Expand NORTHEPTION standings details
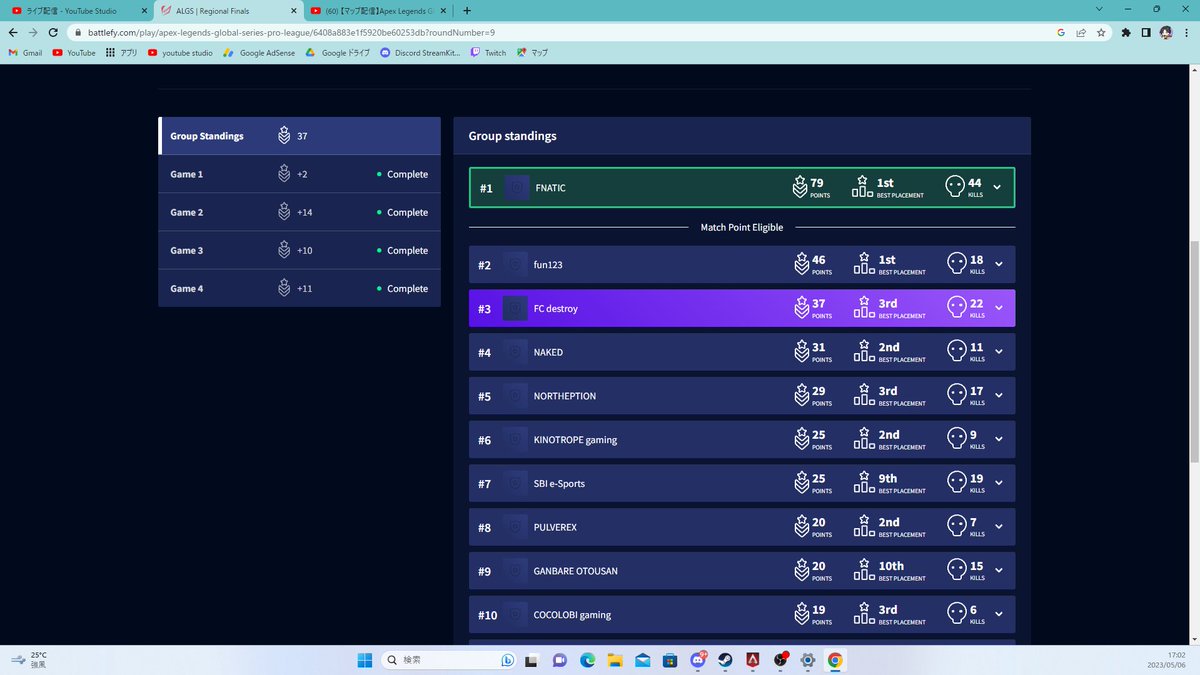The height and width of the screenshot is (675, 1200). 998,396
